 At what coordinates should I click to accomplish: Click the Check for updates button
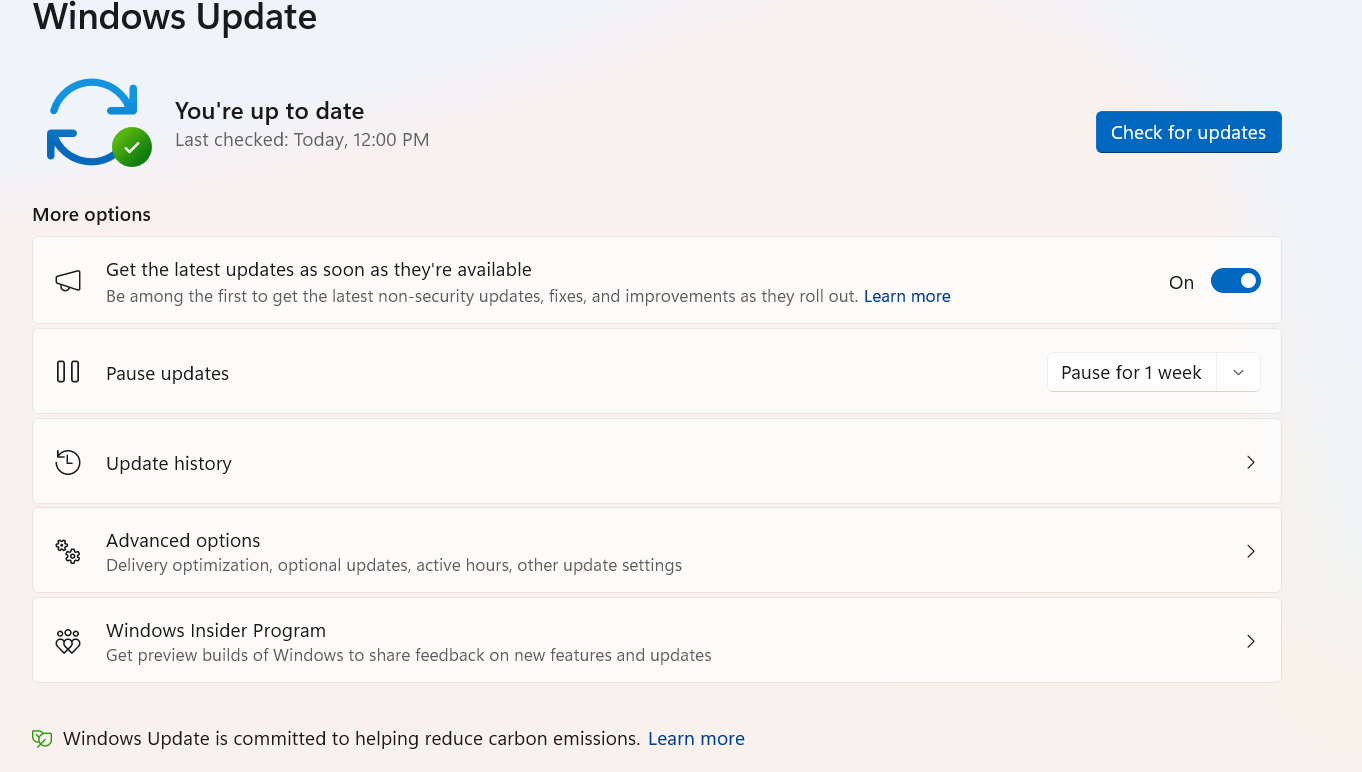click(1188, 131)
